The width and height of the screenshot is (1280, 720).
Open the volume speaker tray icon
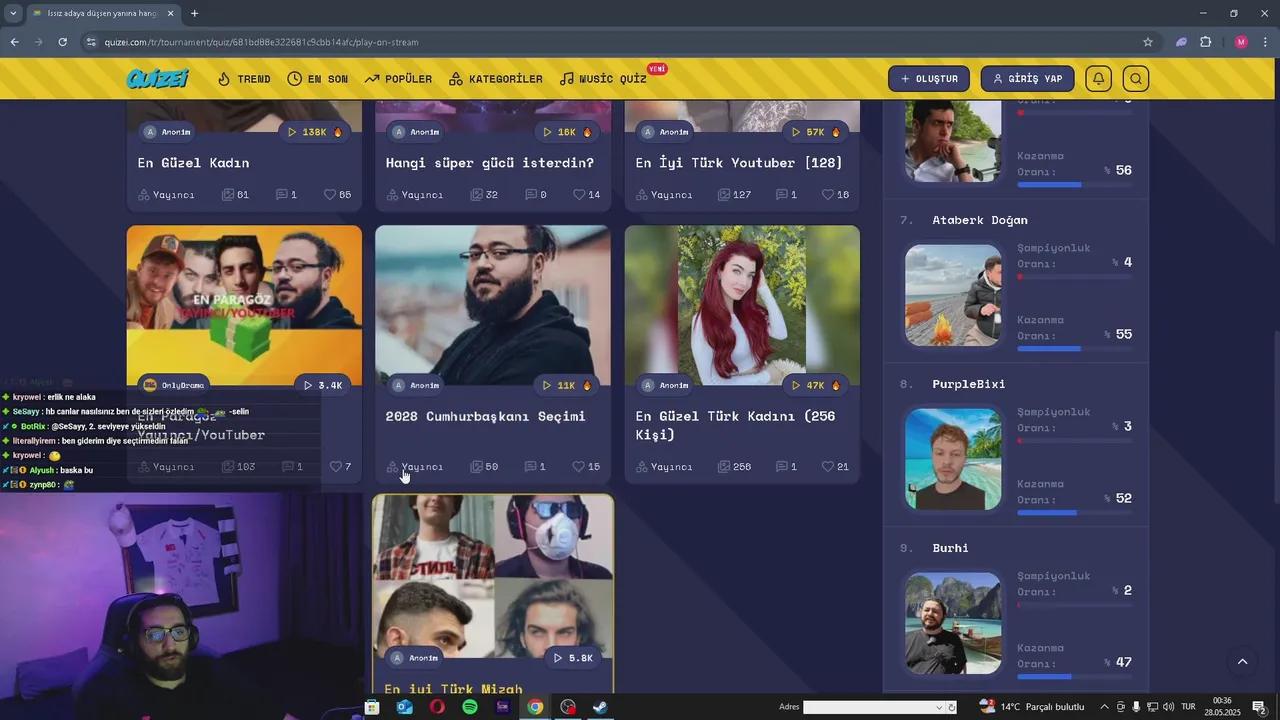click(x=1168, y=707)
